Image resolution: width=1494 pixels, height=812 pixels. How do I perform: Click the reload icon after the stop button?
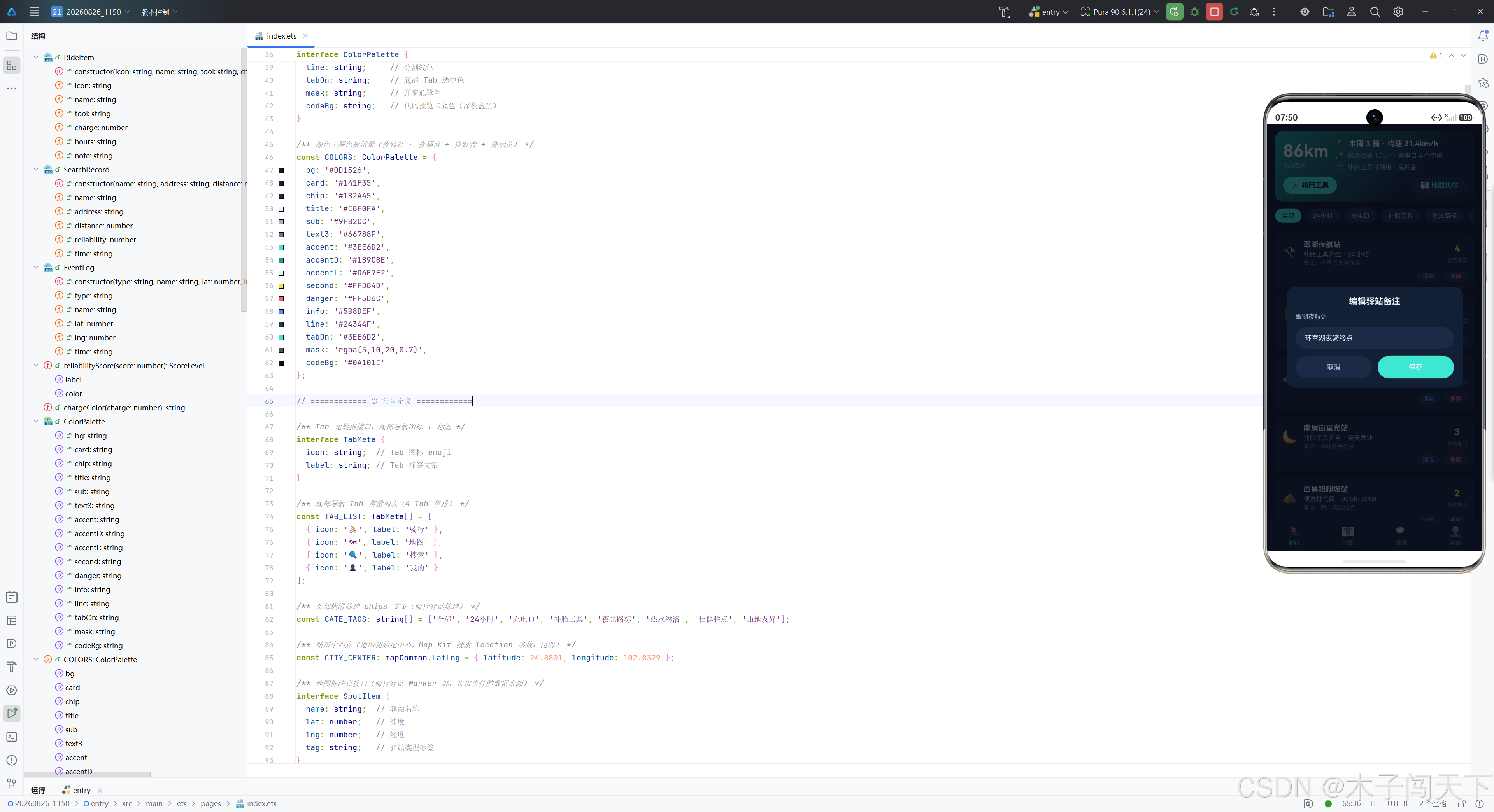1234,12
